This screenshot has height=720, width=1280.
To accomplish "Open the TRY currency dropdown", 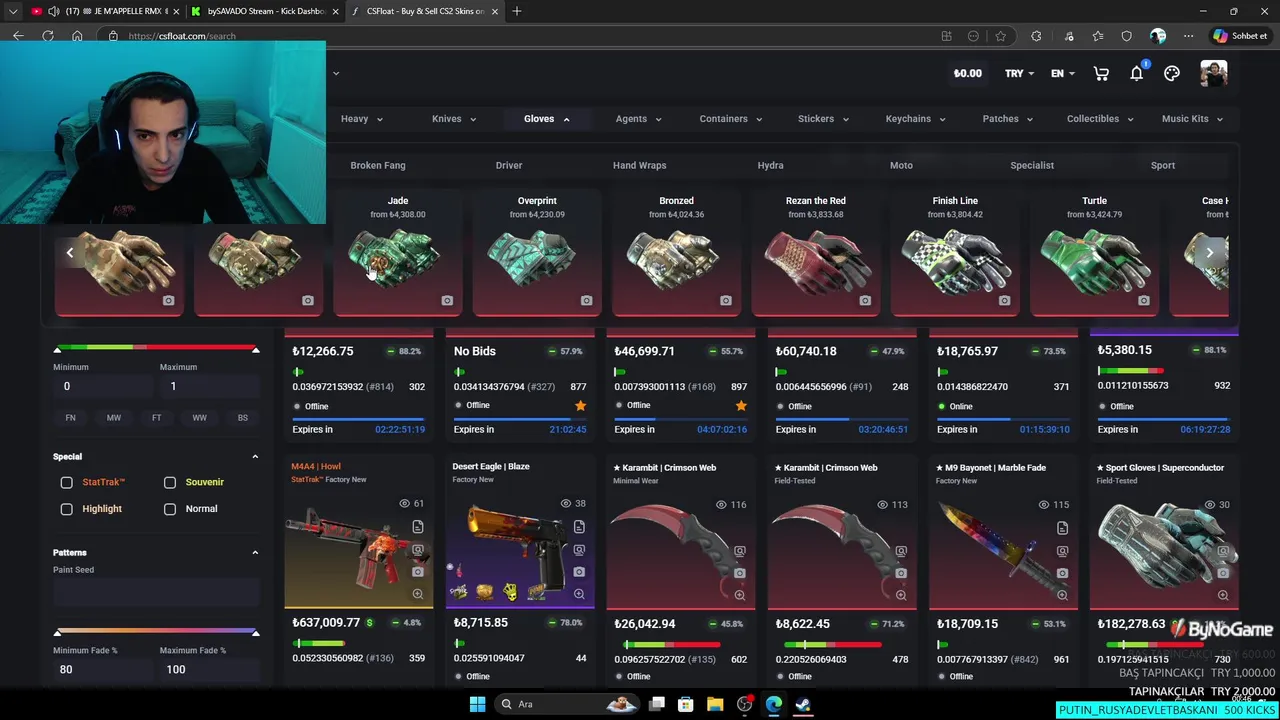I will click(x=1019, y=73).
